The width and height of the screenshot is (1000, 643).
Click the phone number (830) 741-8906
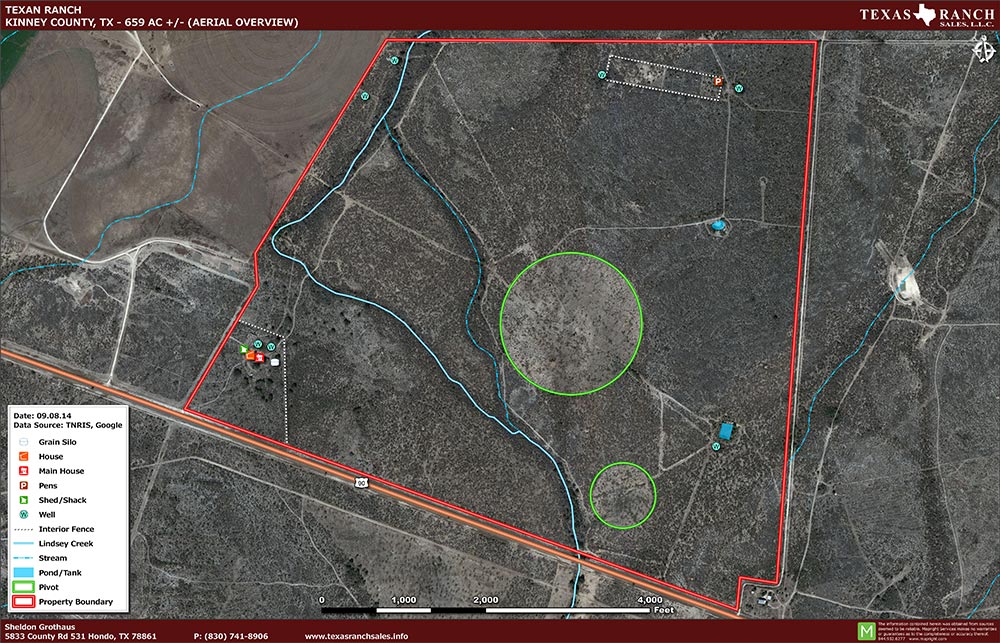coord(231,634)
